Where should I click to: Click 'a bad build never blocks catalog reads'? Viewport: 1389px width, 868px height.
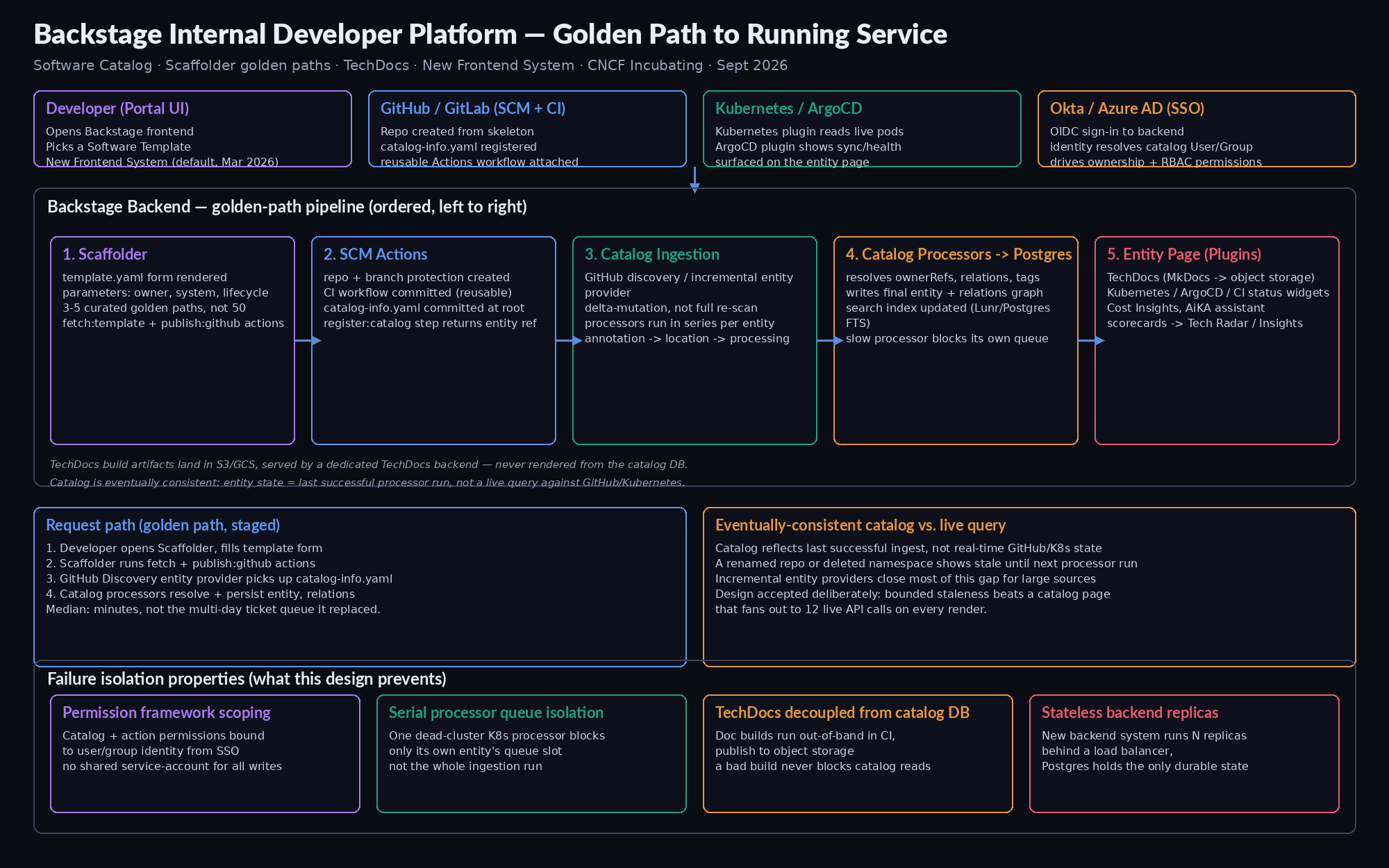[x=823, y=766]
